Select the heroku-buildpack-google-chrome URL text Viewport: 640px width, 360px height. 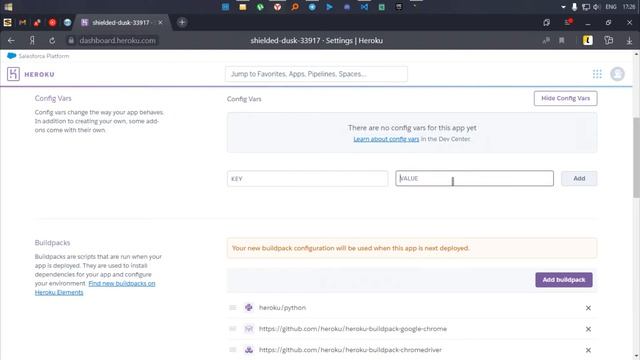pyautogui.click(x=353, y=329)
